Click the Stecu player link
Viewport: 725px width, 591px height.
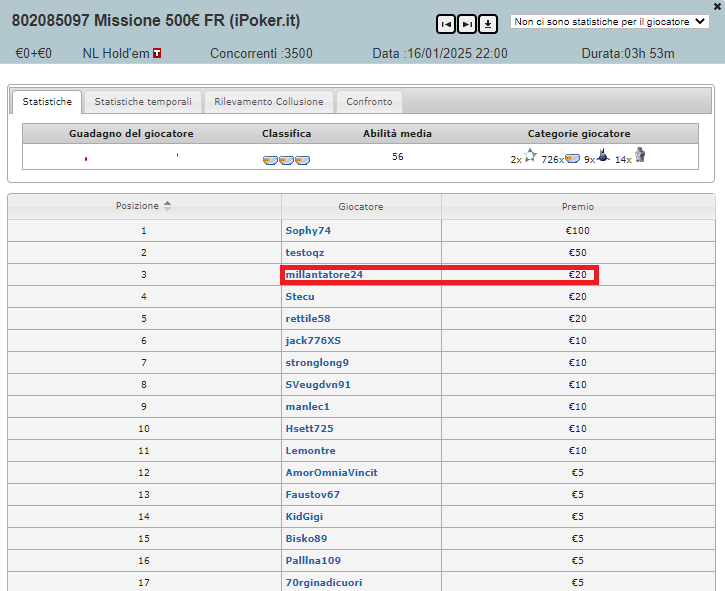pos(300,297)
